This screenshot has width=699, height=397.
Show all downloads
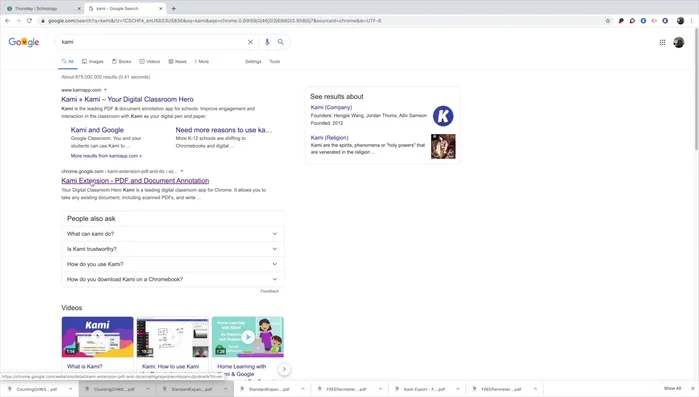point(672,389)
